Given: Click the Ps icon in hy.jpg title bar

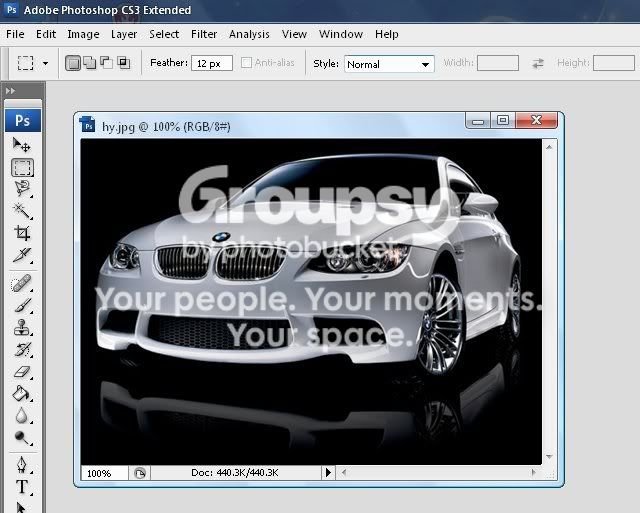Looking at the screenshot, I should tap(87, 124).
